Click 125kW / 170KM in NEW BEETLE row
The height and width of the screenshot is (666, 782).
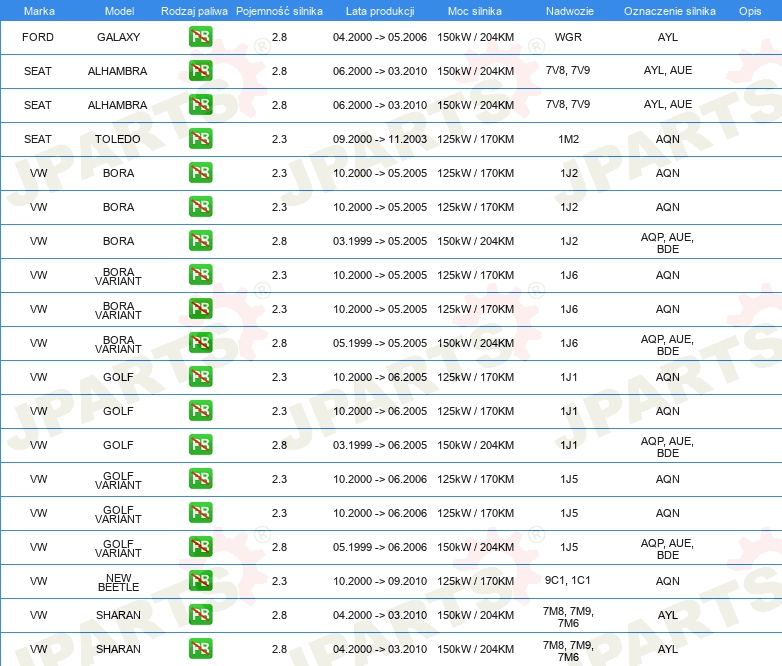476,581
